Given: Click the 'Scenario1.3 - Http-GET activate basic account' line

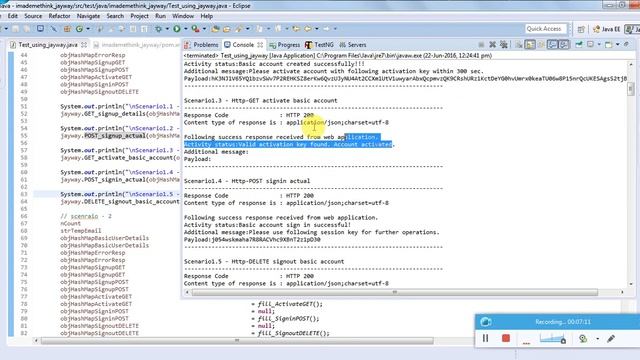Looking at the screenshot, I should pos(260,100).
